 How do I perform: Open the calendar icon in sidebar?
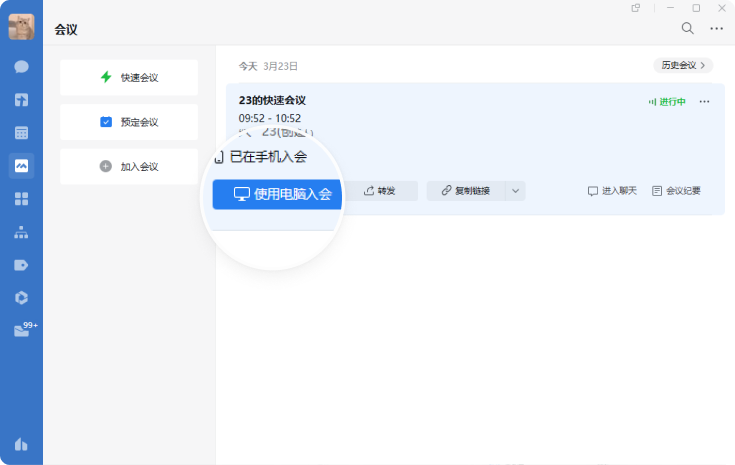[21, 132]
